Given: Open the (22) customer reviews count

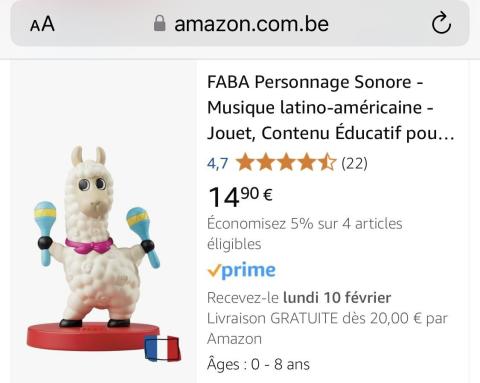Looking at the screenshot, I should pyautogui.click(x=354, y=163).
